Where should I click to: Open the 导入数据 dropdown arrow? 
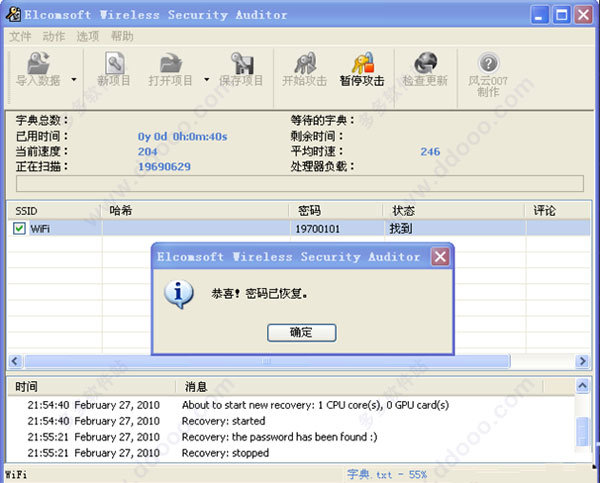point(74,79)
